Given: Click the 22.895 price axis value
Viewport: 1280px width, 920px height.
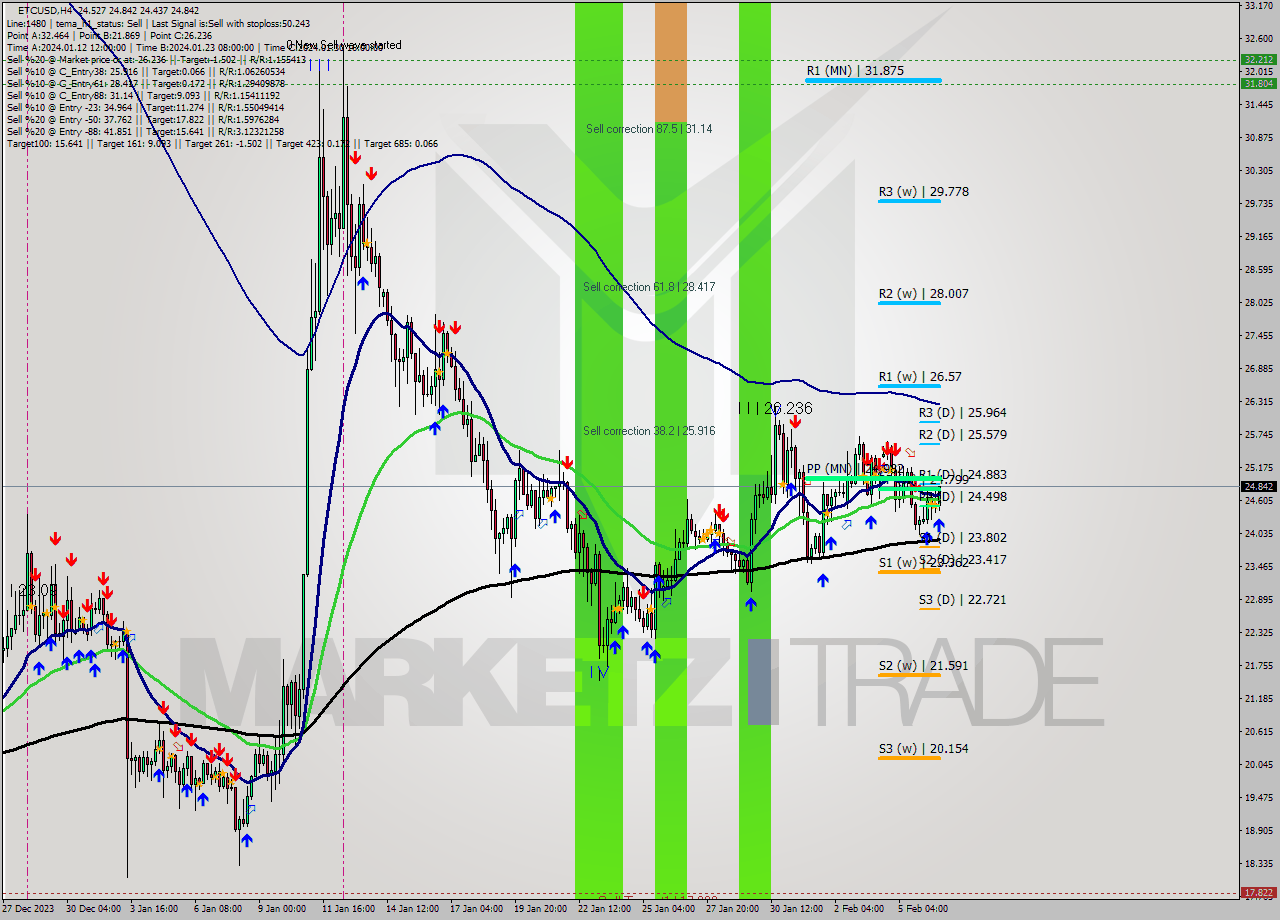Looking at the screenshot, I should pos(1259,599).
